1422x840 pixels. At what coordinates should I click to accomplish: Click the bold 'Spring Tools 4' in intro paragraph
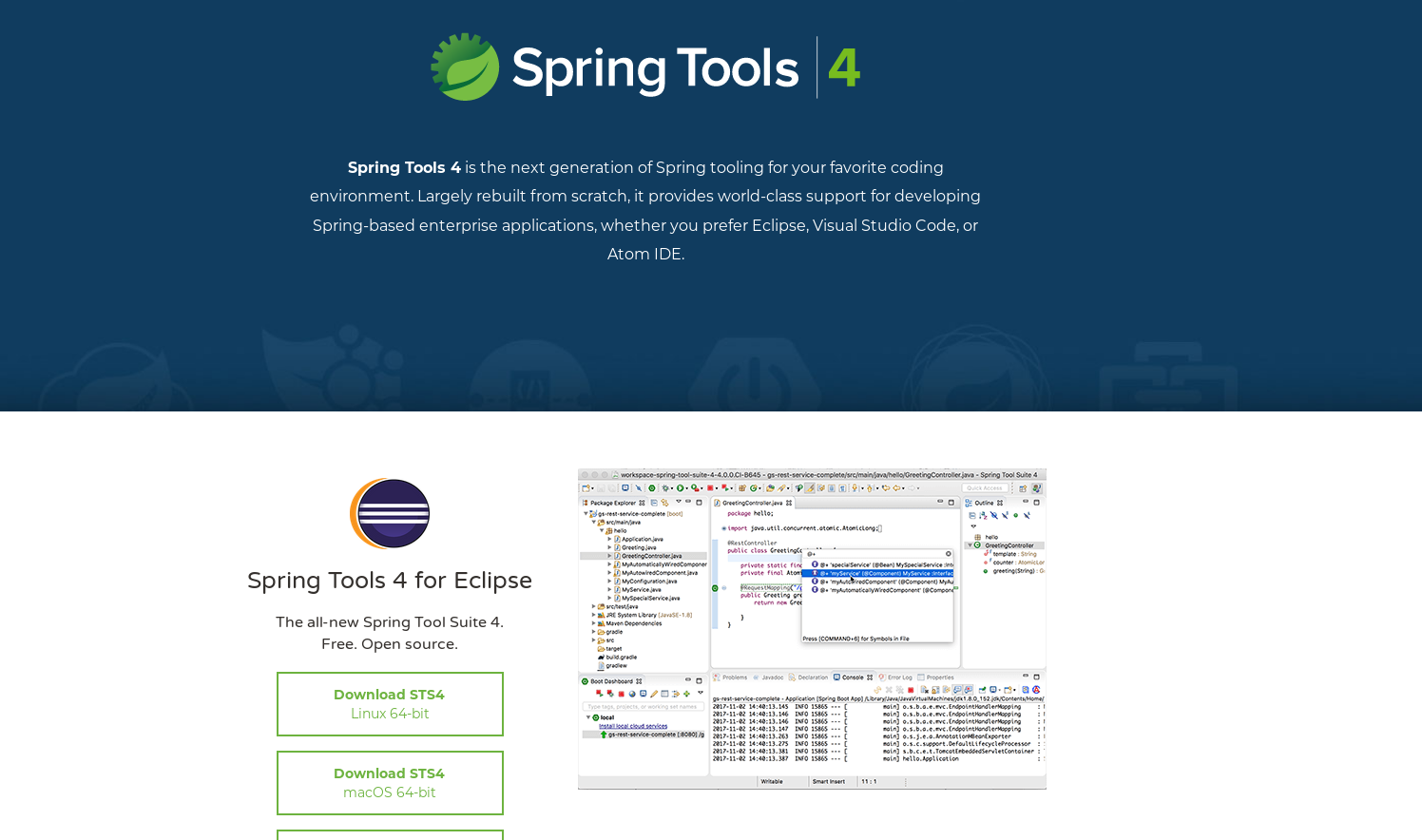(404, 167)
